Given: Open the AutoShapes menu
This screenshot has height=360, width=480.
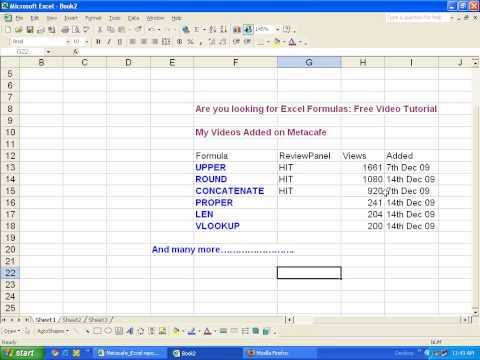Looking at the screenshot, I should click(x=53, y=331).
